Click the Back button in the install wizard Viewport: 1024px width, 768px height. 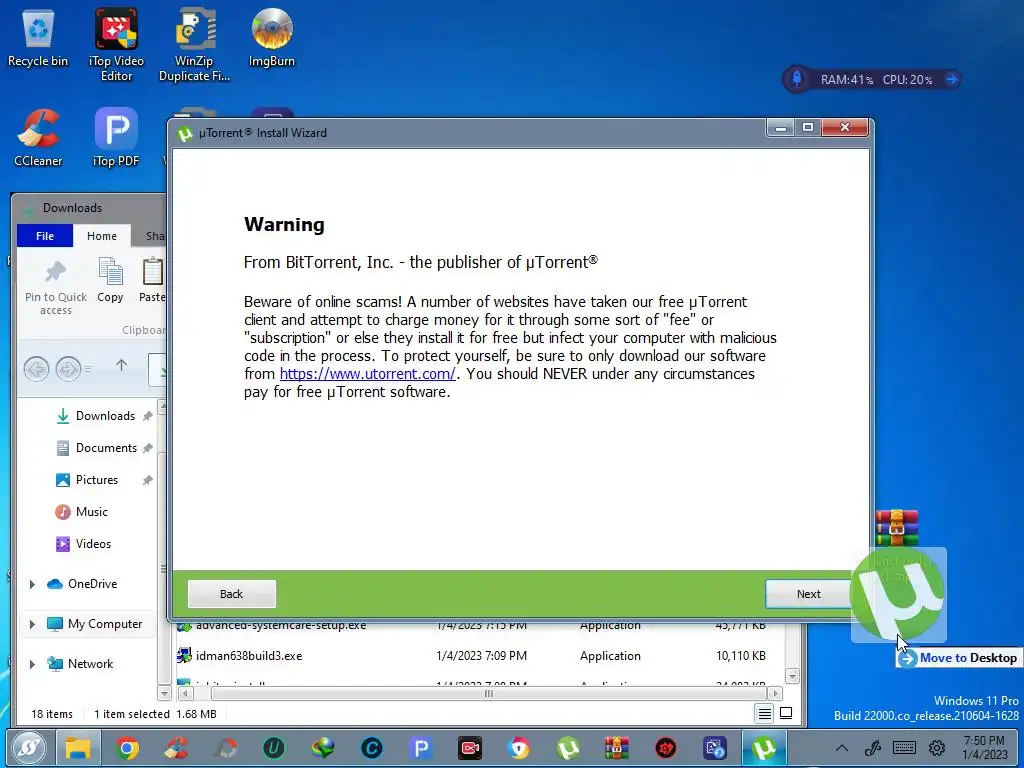coord(231,594)
